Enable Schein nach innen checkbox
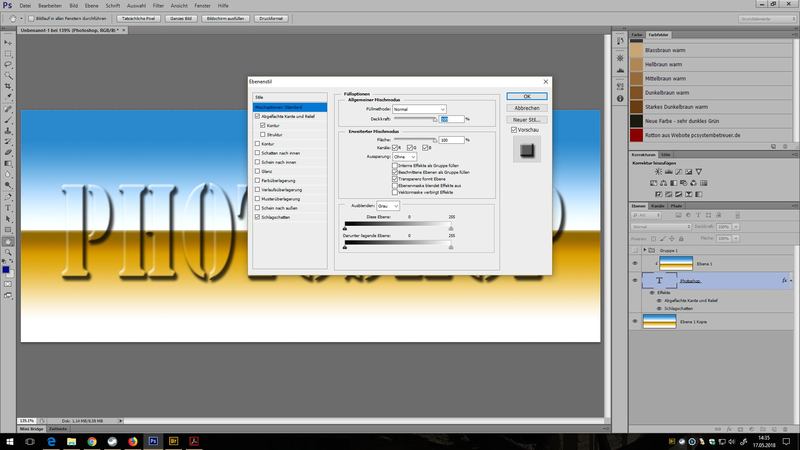Image resolution: width=800 pixels, height=450 pixels. click(258, 162)
